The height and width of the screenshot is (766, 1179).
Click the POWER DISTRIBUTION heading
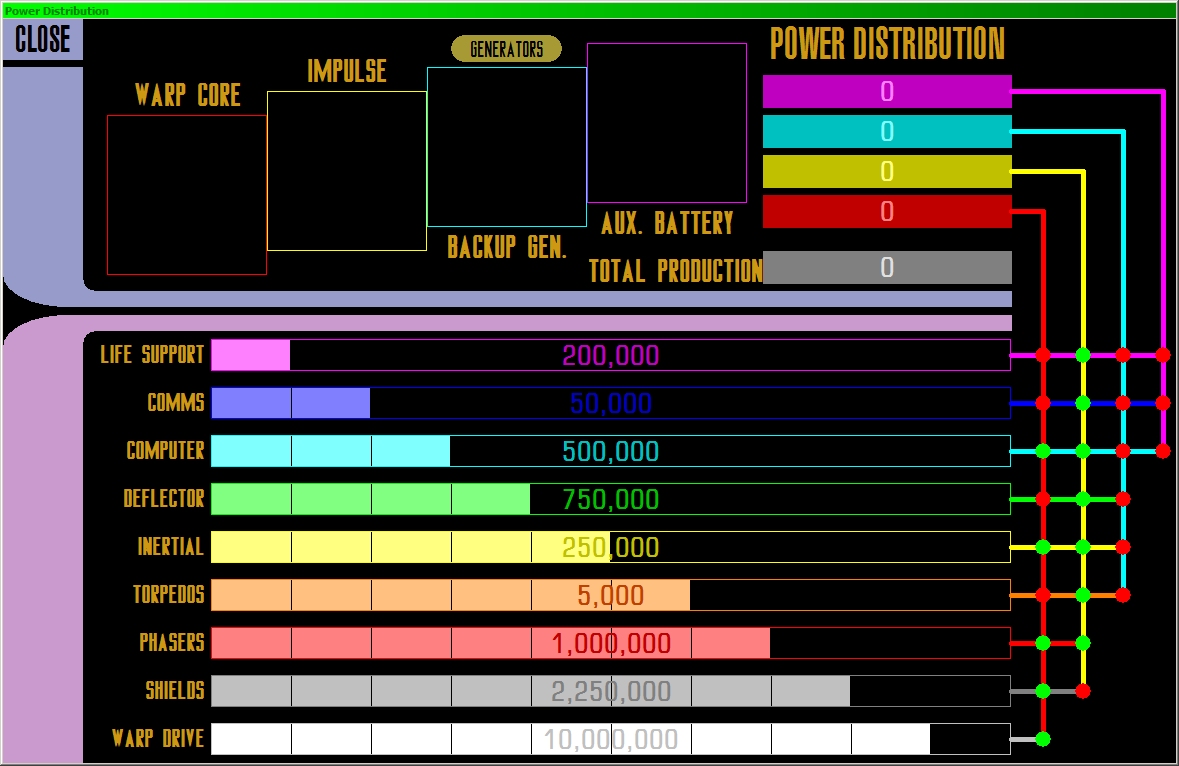coord(887,44)
